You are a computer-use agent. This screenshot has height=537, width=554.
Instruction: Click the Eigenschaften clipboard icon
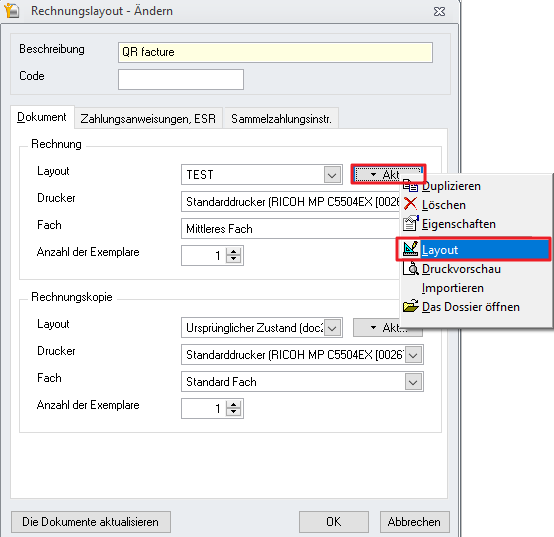click(410, 223)
